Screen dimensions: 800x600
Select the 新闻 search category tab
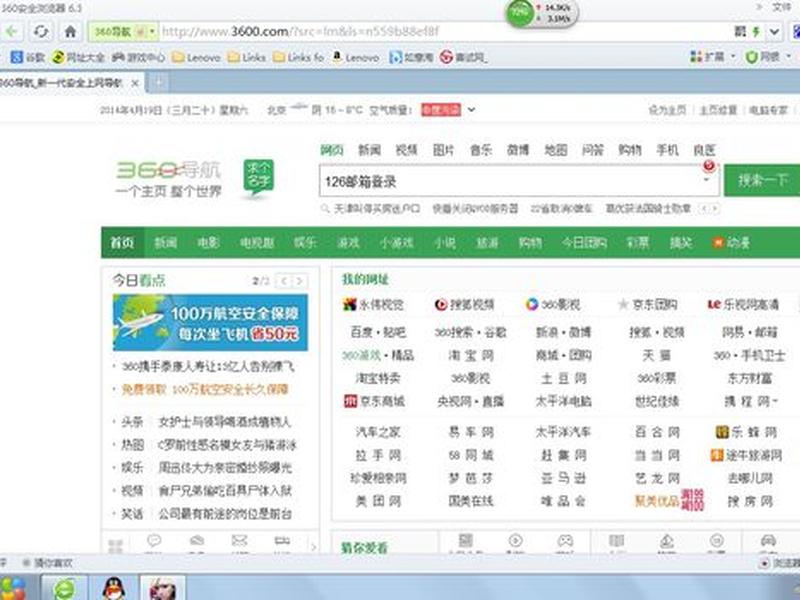tap(369, 149)
